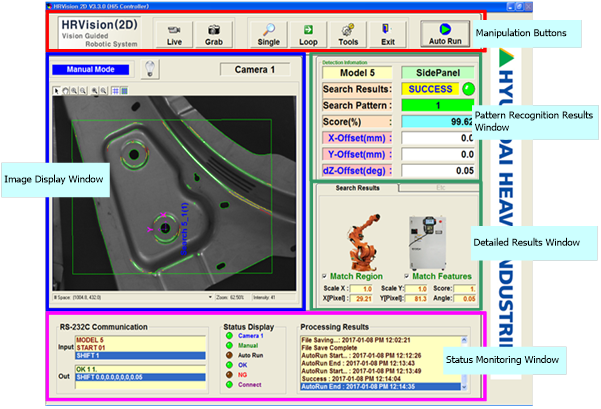Viewport: 601px width, 409px height.
Task: Select highlighted input row SHIFT 1
Action: 140,356
